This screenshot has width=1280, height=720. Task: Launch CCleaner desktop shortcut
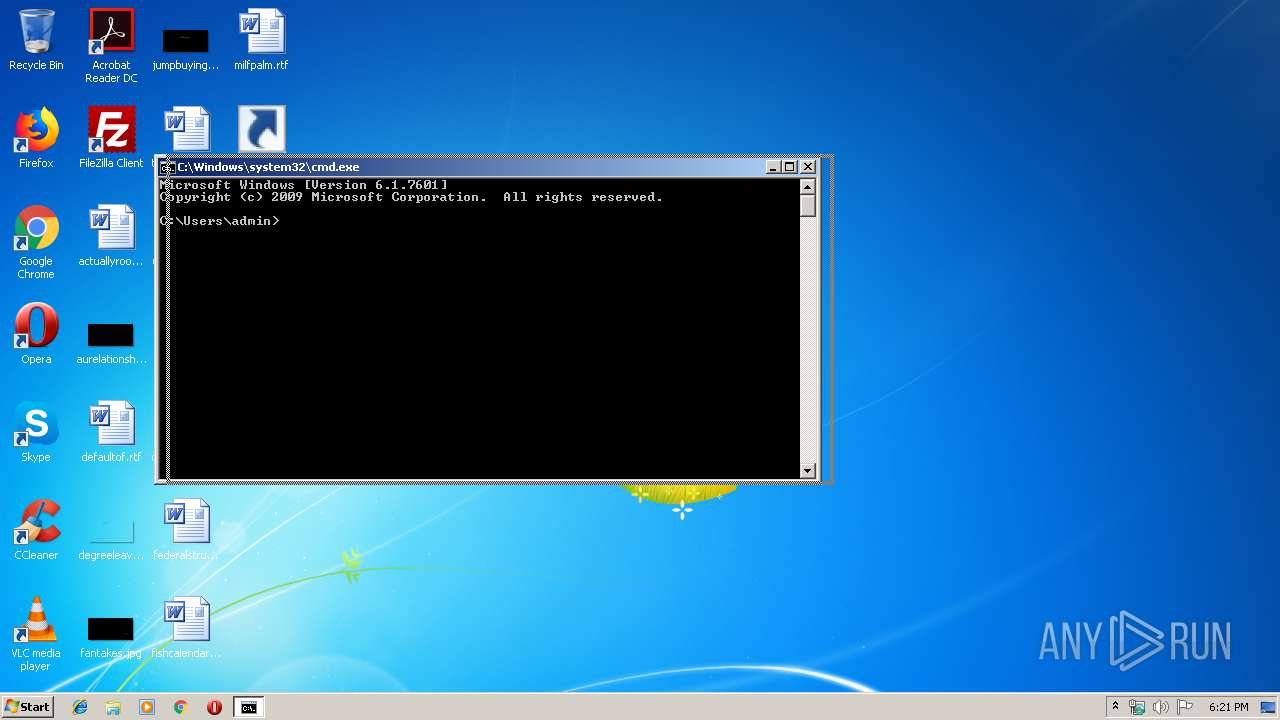(36, 530)
